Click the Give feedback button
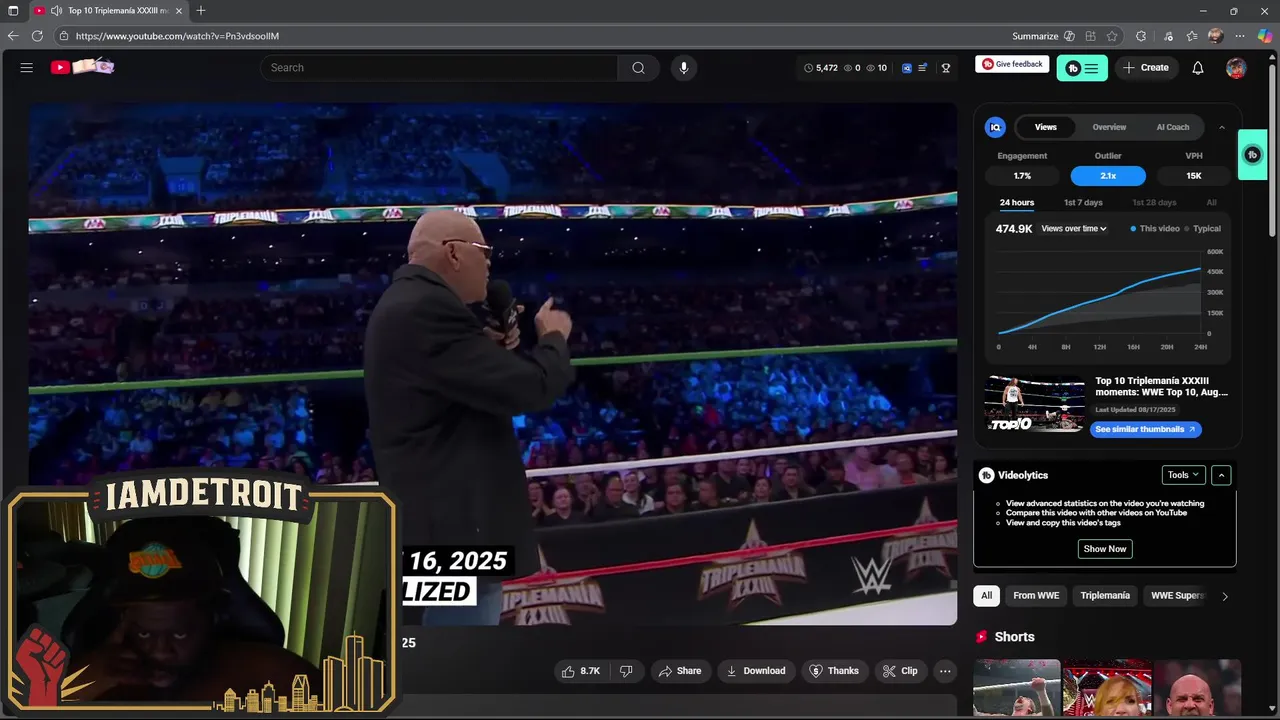The width and height of the screenshot is (1280, 720). (x=1012, y=64)
